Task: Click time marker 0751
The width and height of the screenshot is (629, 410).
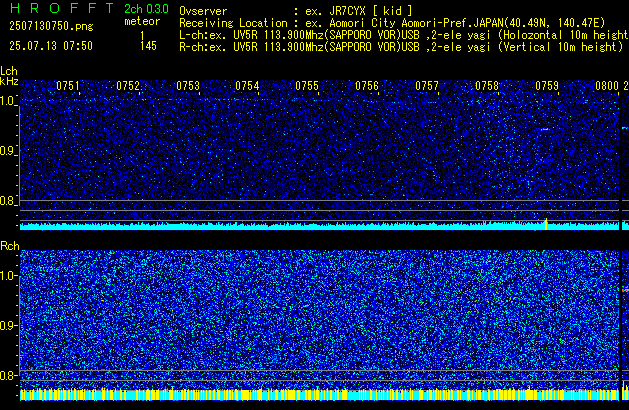Action: pos(68,86)
